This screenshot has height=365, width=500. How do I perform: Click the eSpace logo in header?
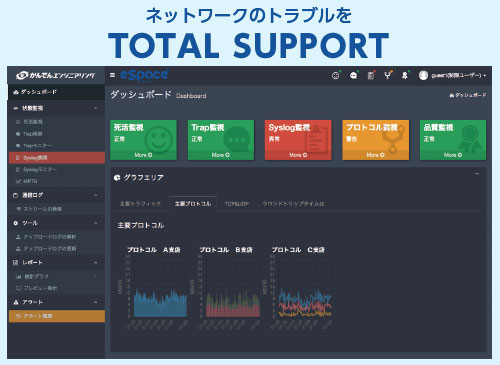pos(144,75)
